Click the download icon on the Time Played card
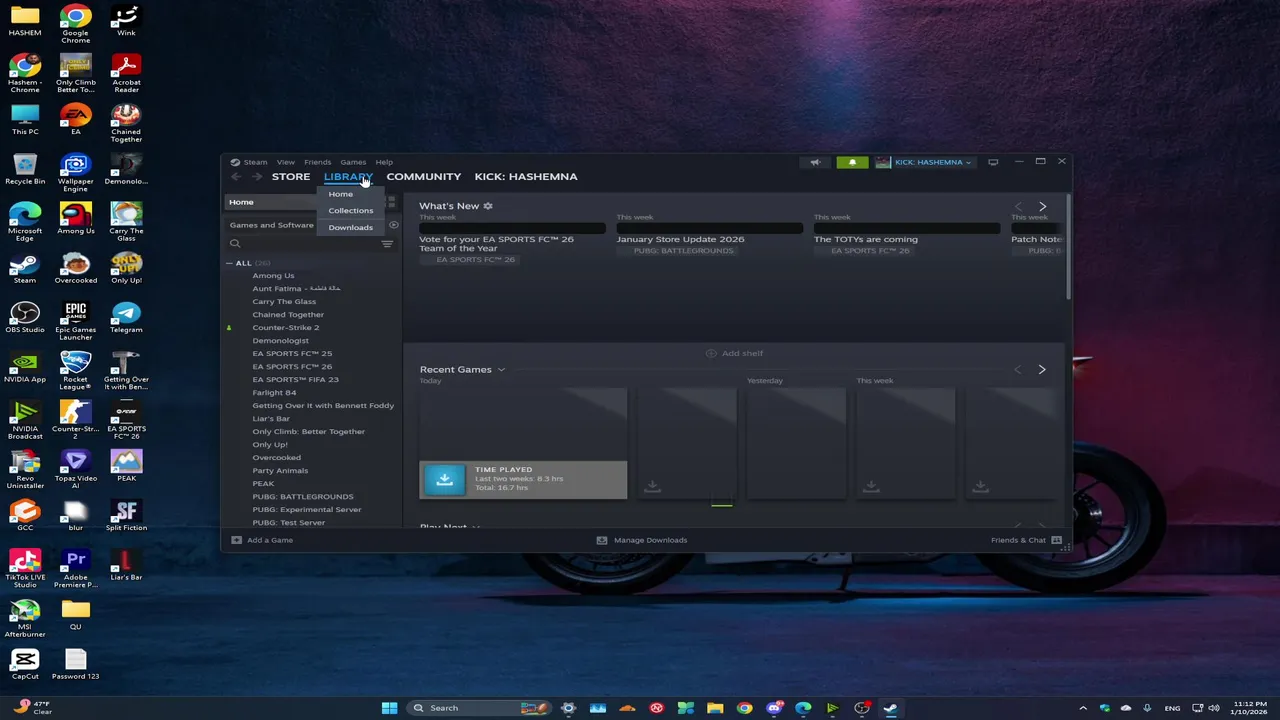 (x=445, y=480)
